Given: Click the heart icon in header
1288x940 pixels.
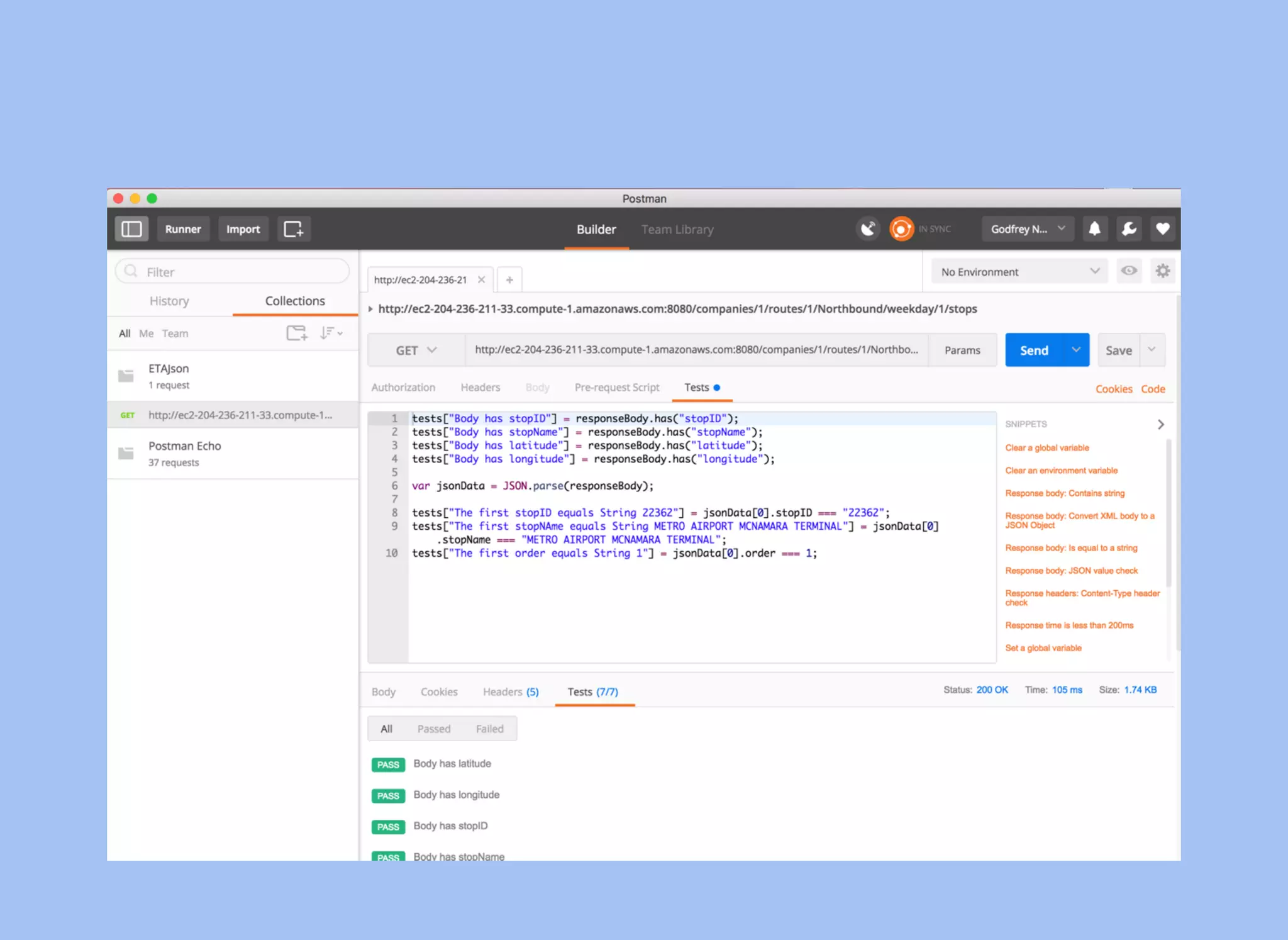Looking at the screenshot, I should (1162, 229).
